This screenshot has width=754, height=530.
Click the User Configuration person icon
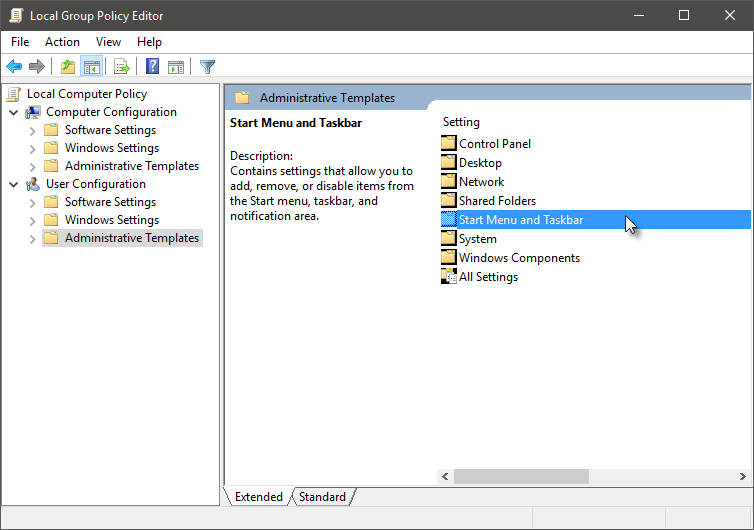33,184
